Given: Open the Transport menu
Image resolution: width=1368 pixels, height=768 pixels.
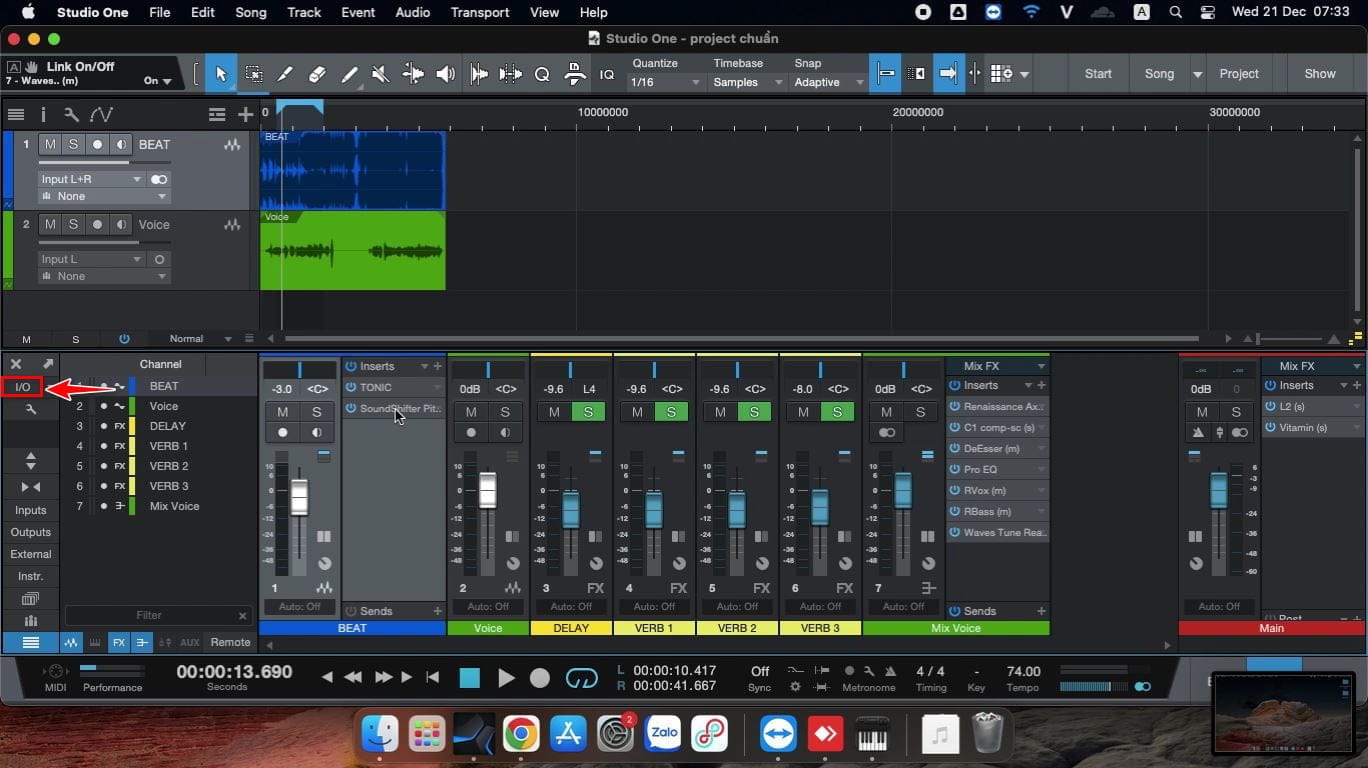Looking at the screenshot, I should 480,12.
